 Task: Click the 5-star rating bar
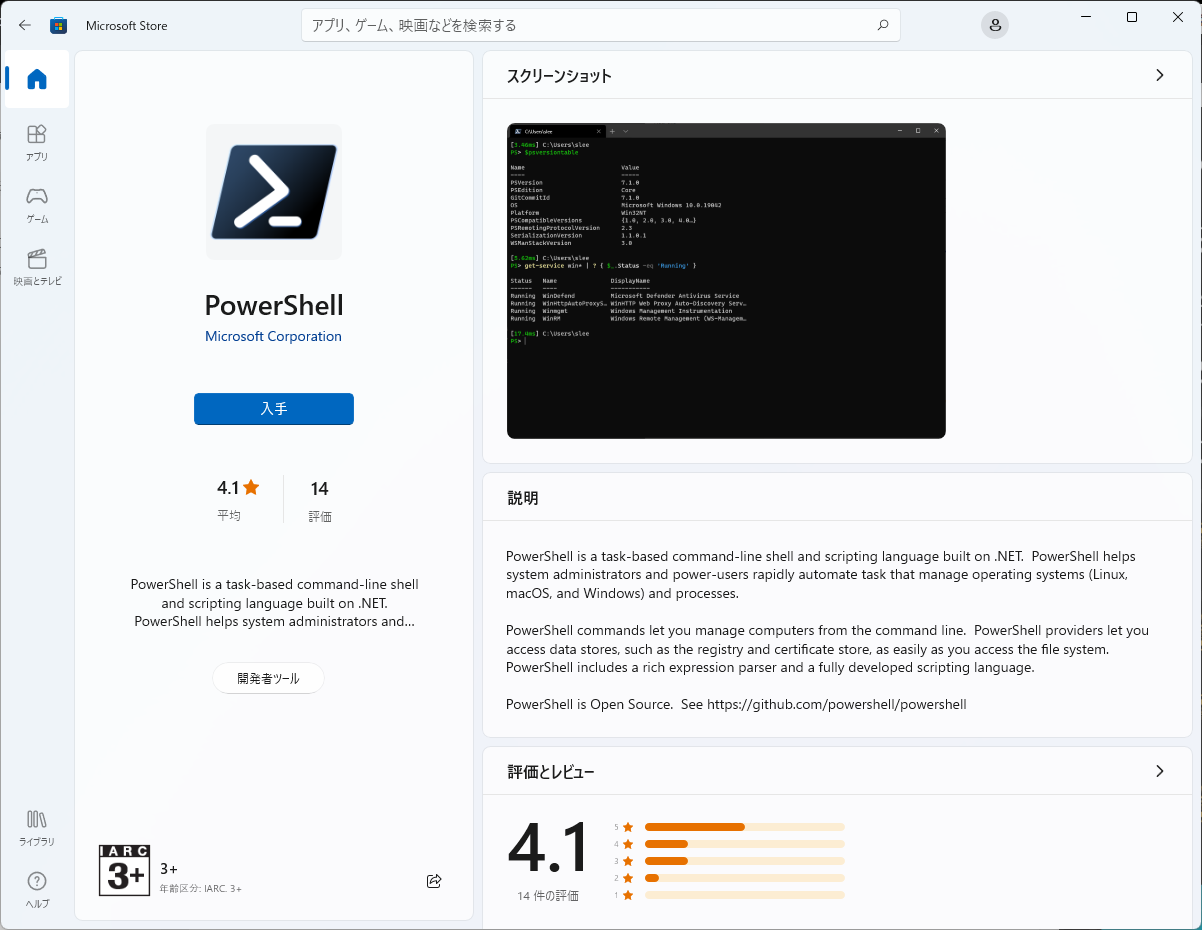[x=745, y=827]
